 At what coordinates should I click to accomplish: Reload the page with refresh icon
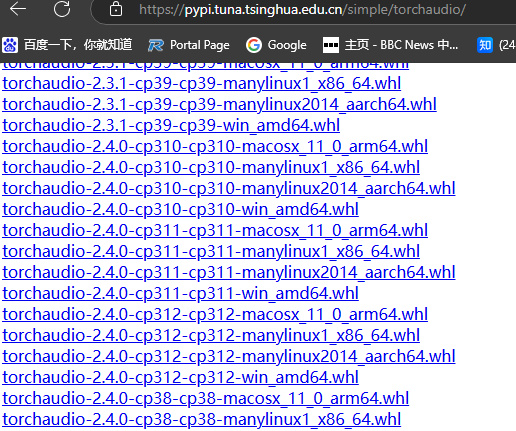(x=62, y=9)
